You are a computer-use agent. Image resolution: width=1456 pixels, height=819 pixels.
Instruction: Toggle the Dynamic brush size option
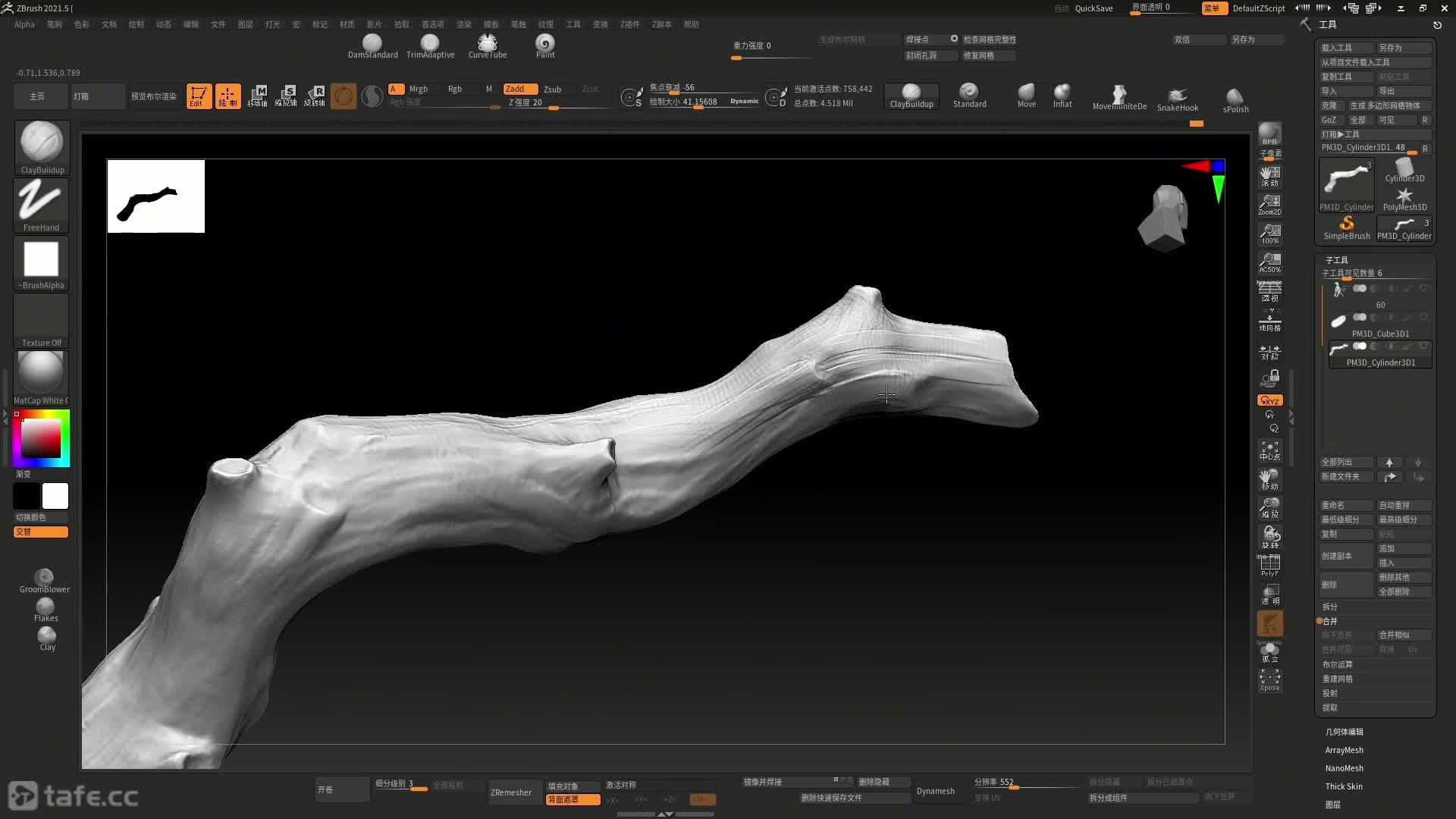click(x=744, y=101)
